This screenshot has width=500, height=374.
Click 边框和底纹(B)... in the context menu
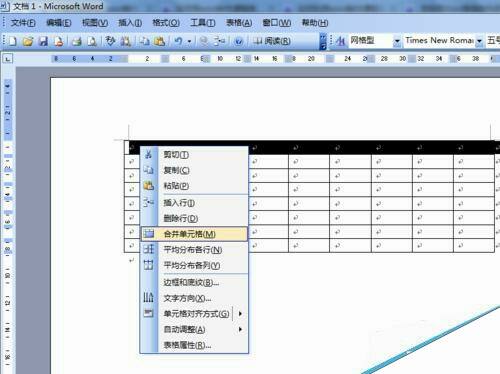pyautogui.click(x=194, y=283)
